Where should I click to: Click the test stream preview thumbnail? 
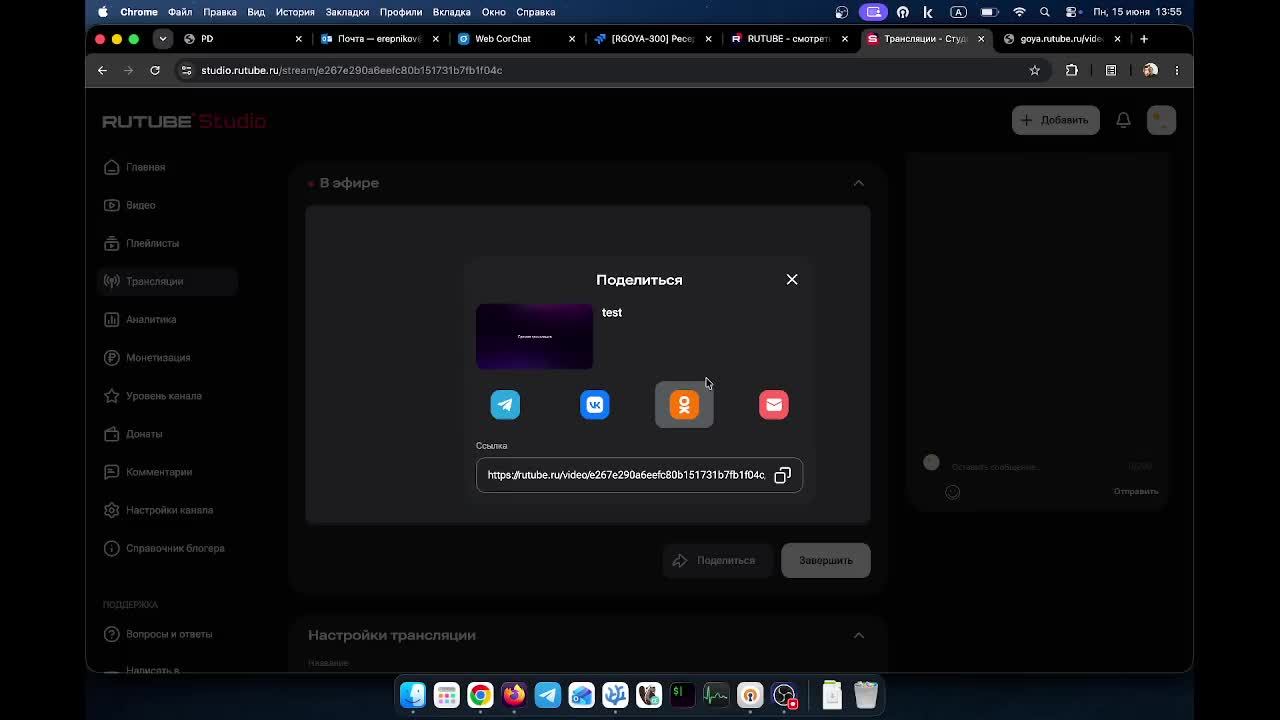coord(534,337)
